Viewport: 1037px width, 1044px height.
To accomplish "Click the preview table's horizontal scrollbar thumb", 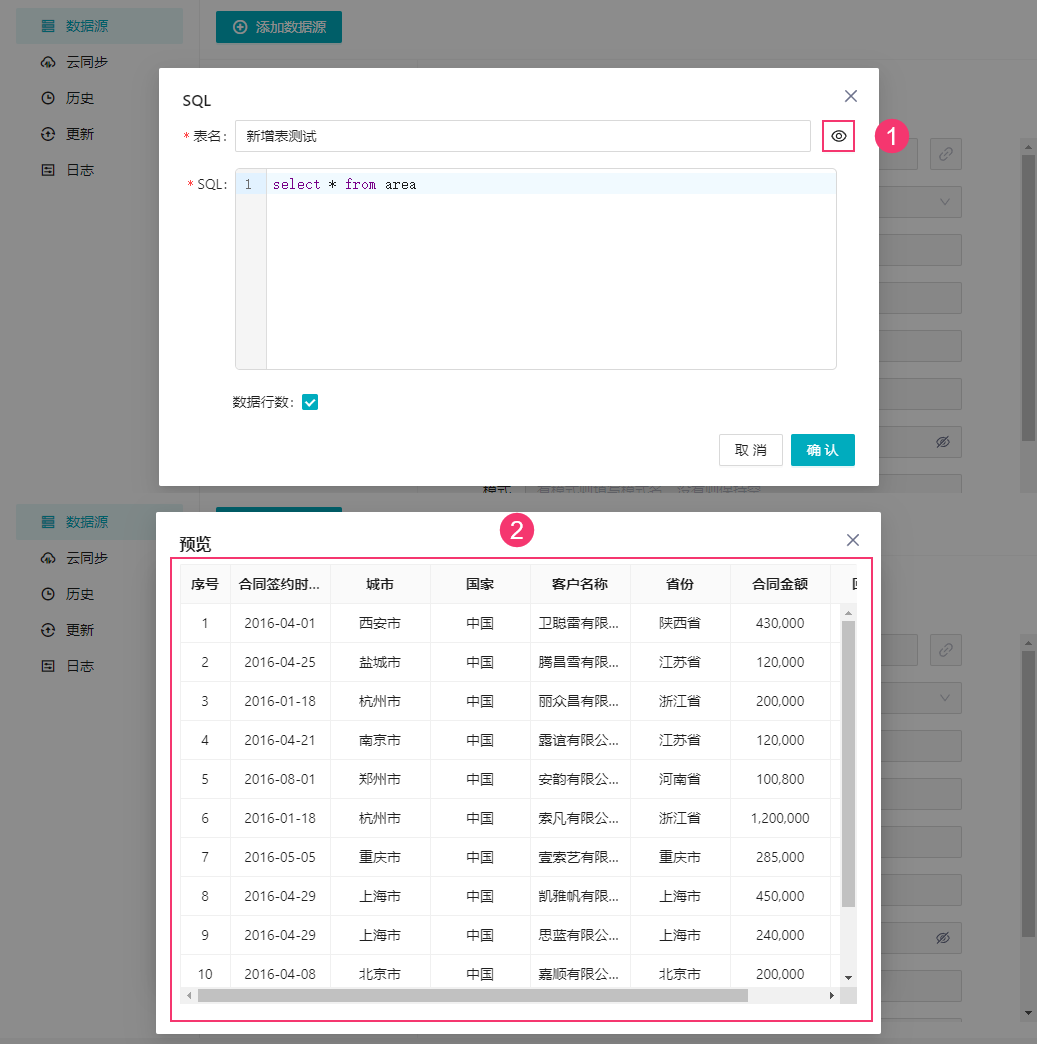I will pyautogui.click(x=473, y=995).
